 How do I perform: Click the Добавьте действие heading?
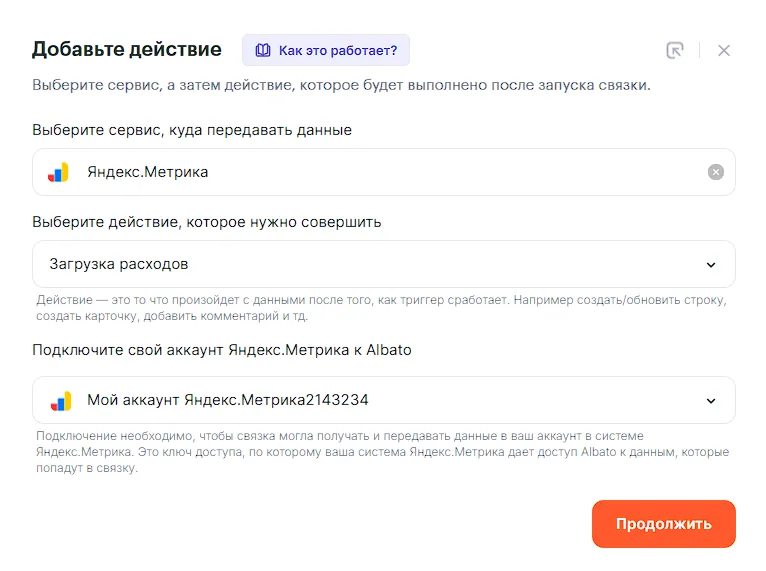point(127,49)
